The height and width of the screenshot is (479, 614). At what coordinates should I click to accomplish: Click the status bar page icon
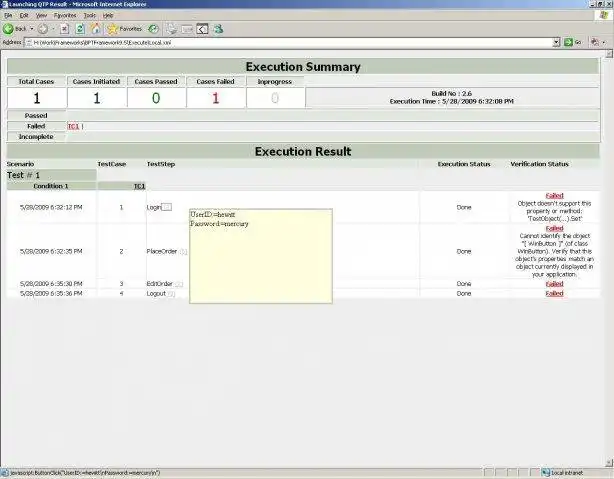(5, 473)
